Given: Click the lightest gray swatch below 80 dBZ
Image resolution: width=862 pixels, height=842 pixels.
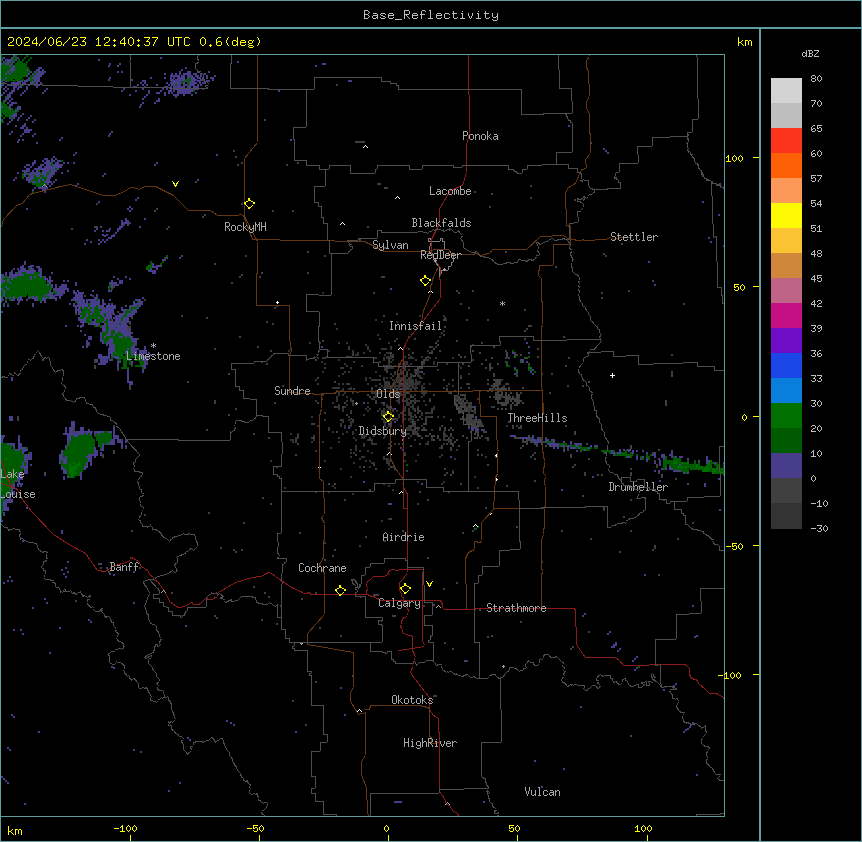Looking at the screenshot, I should 786,91.
